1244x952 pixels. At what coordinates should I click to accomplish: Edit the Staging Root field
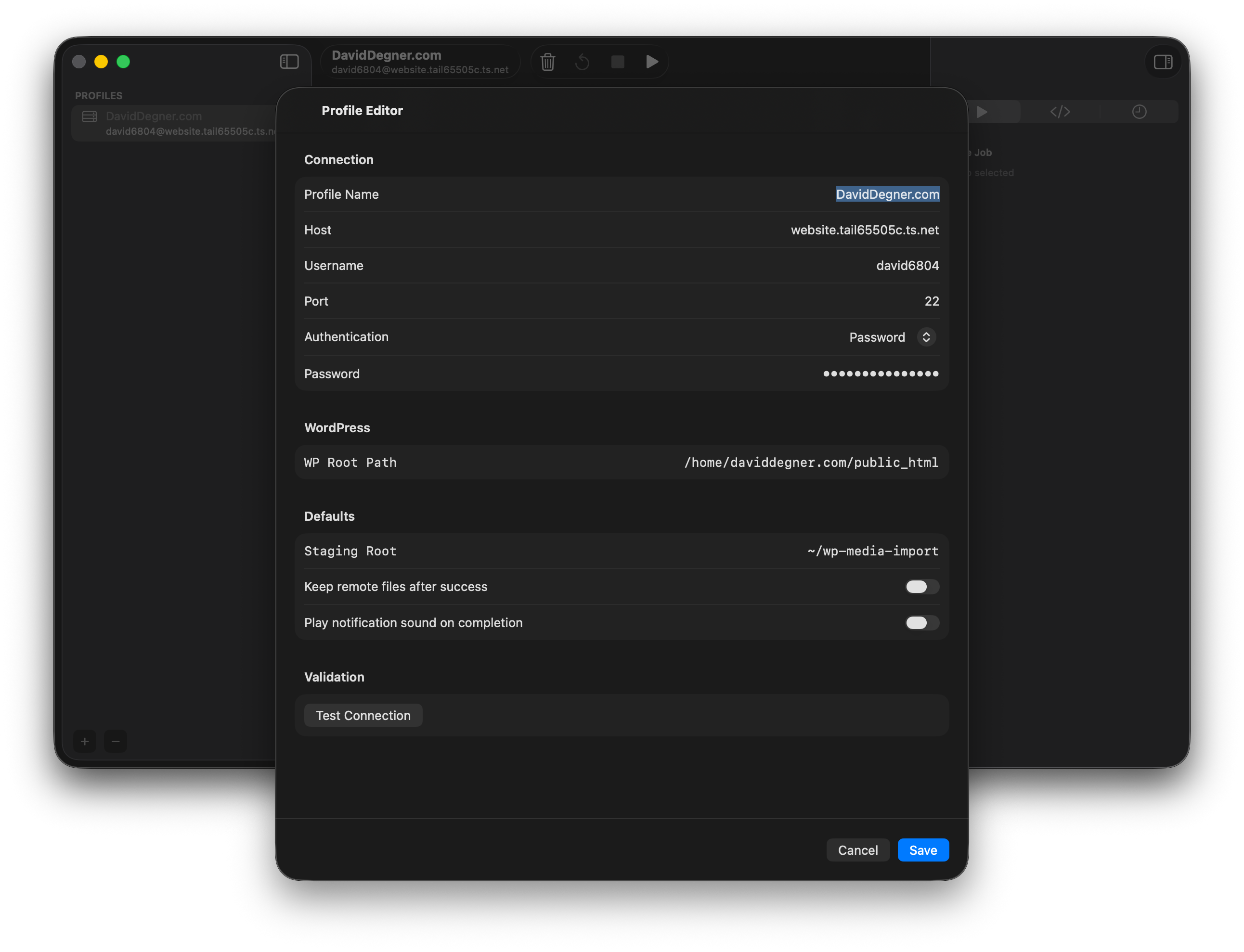(x=873, y=551)
